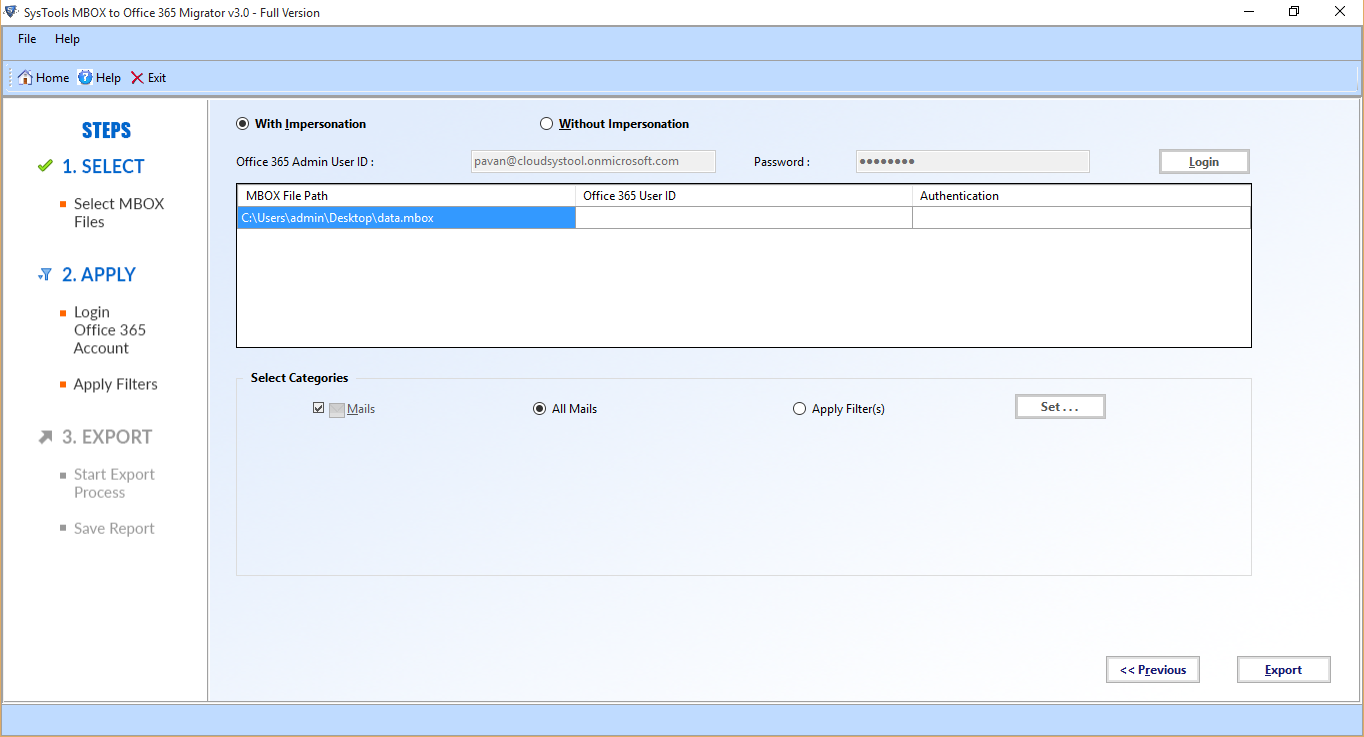This screenshot has width=1364, height=737.
Task: Select the Without Impersonation radio button
Action: pyautogui.click(x=546, y=124)
